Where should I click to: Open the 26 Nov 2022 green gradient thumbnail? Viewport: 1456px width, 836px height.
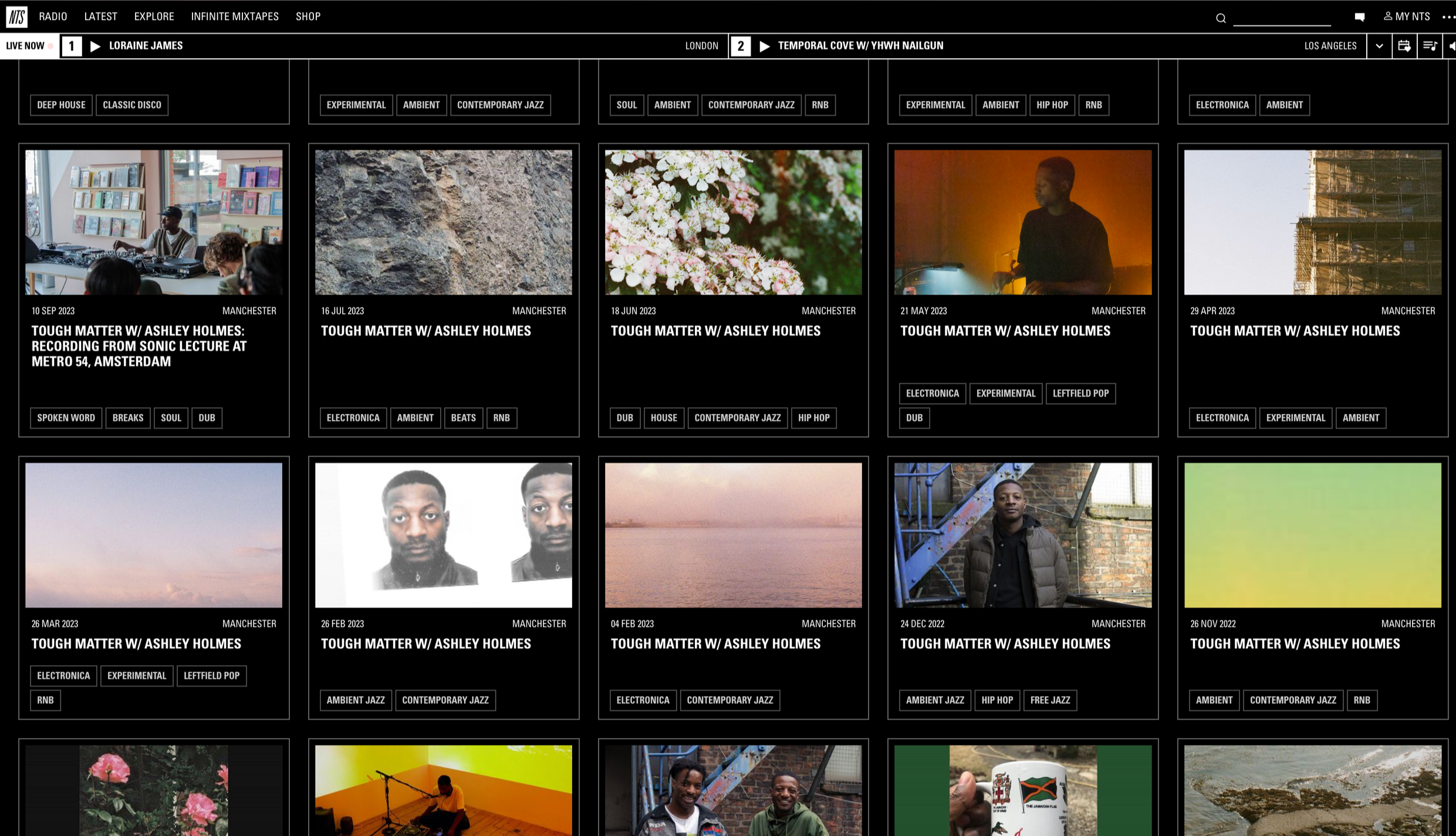tap(1312, 535)
